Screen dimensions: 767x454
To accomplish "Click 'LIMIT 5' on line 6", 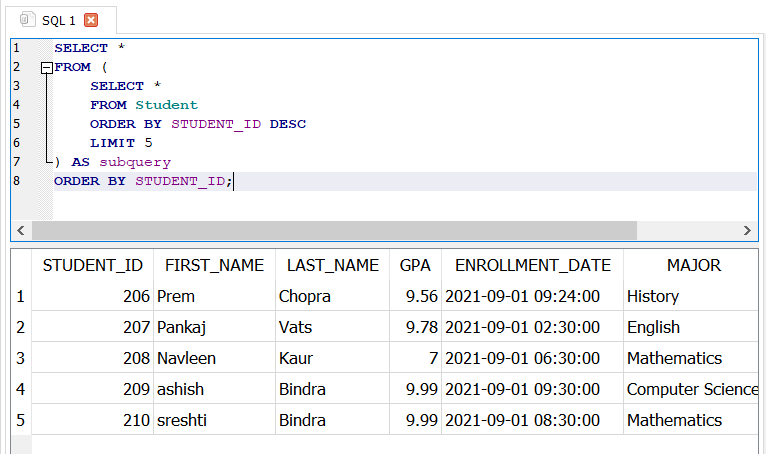I will pyautogui.click(x=121, y=143).
